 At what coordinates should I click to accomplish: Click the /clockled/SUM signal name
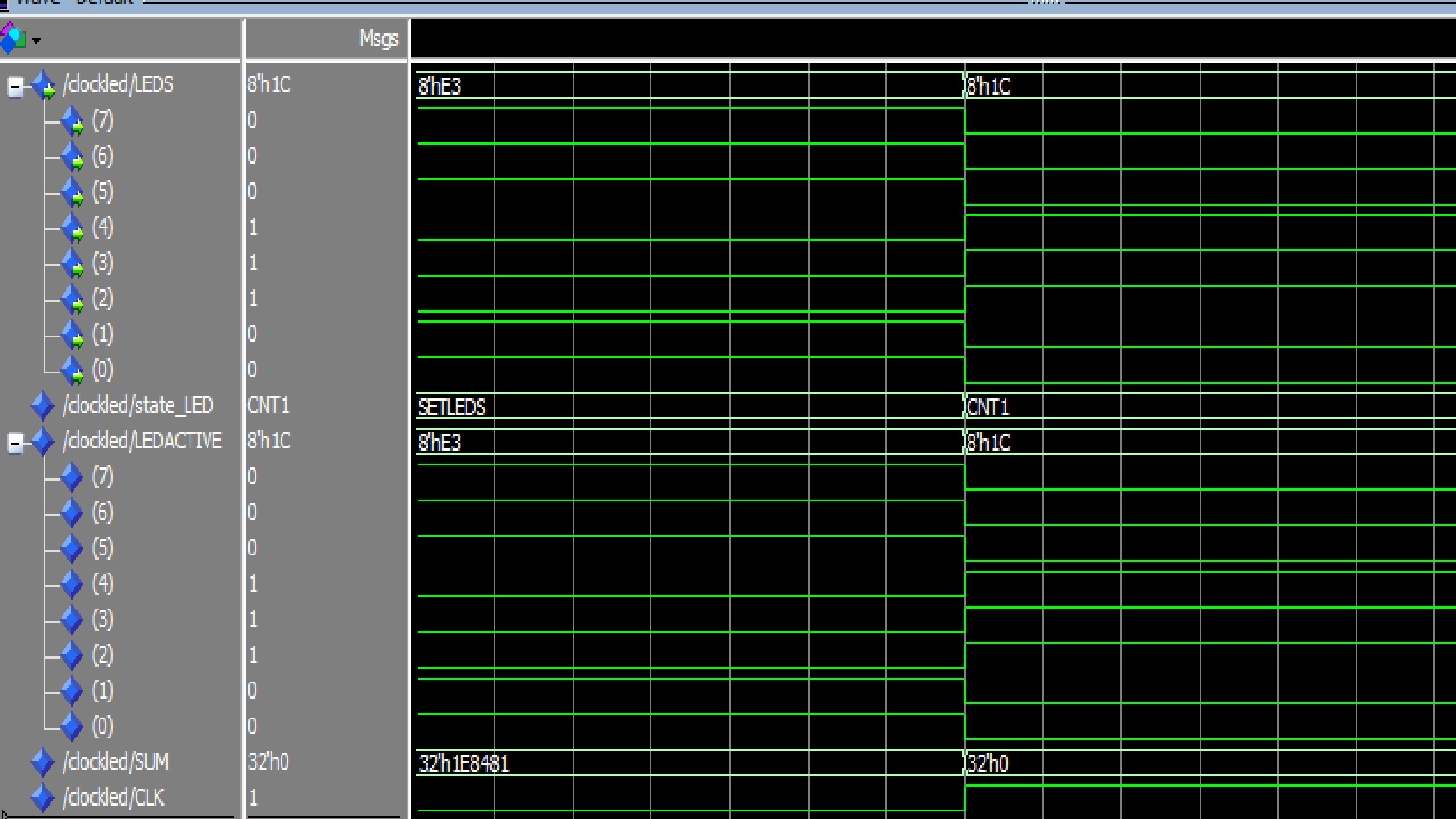(116, 762)
